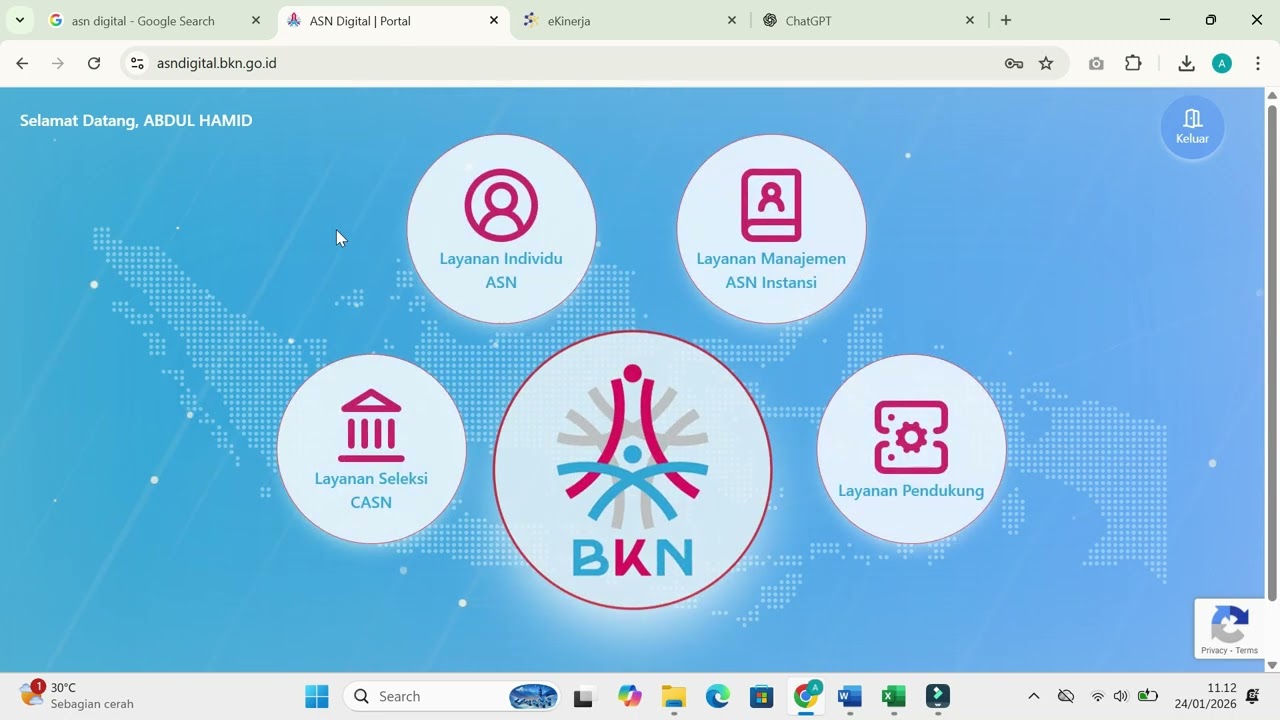This screenshot has width=1280, height=720.
Task: Open Layanan Individu ASN circle
Action: pos(501,229)
